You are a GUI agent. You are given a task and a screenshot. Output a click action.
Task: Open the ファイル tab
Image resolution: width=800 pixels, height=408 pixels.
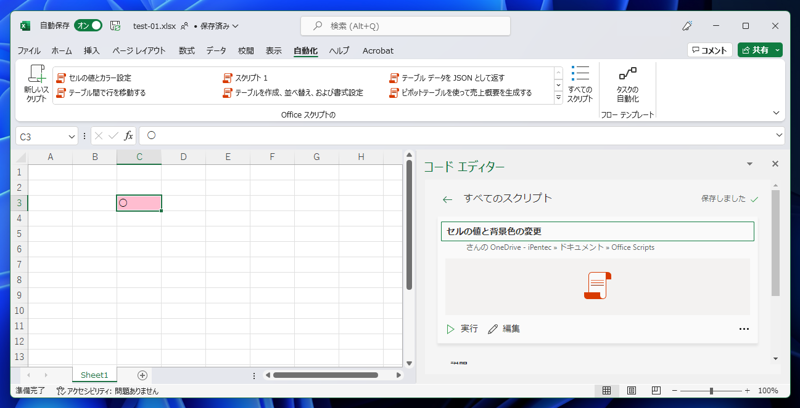click(29, 50)
